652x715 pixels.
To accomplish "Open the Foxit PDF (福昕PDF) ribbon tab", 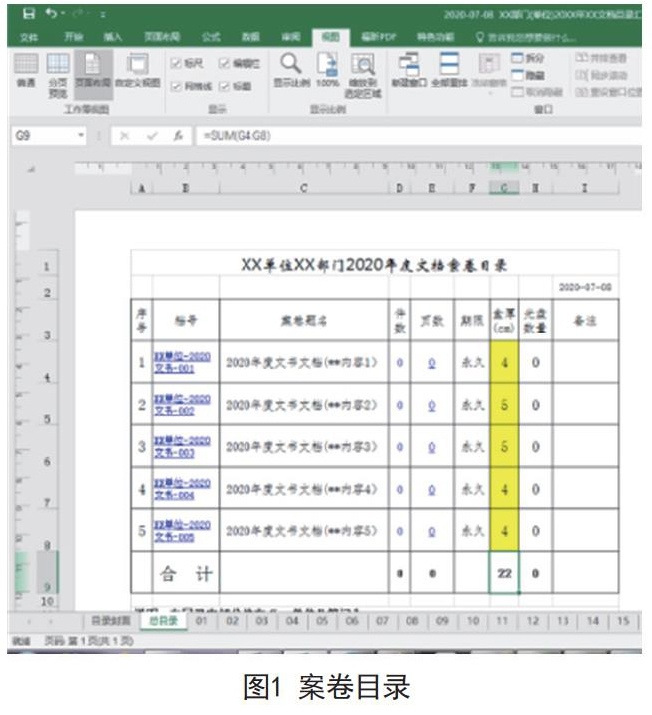I will 379,37.
